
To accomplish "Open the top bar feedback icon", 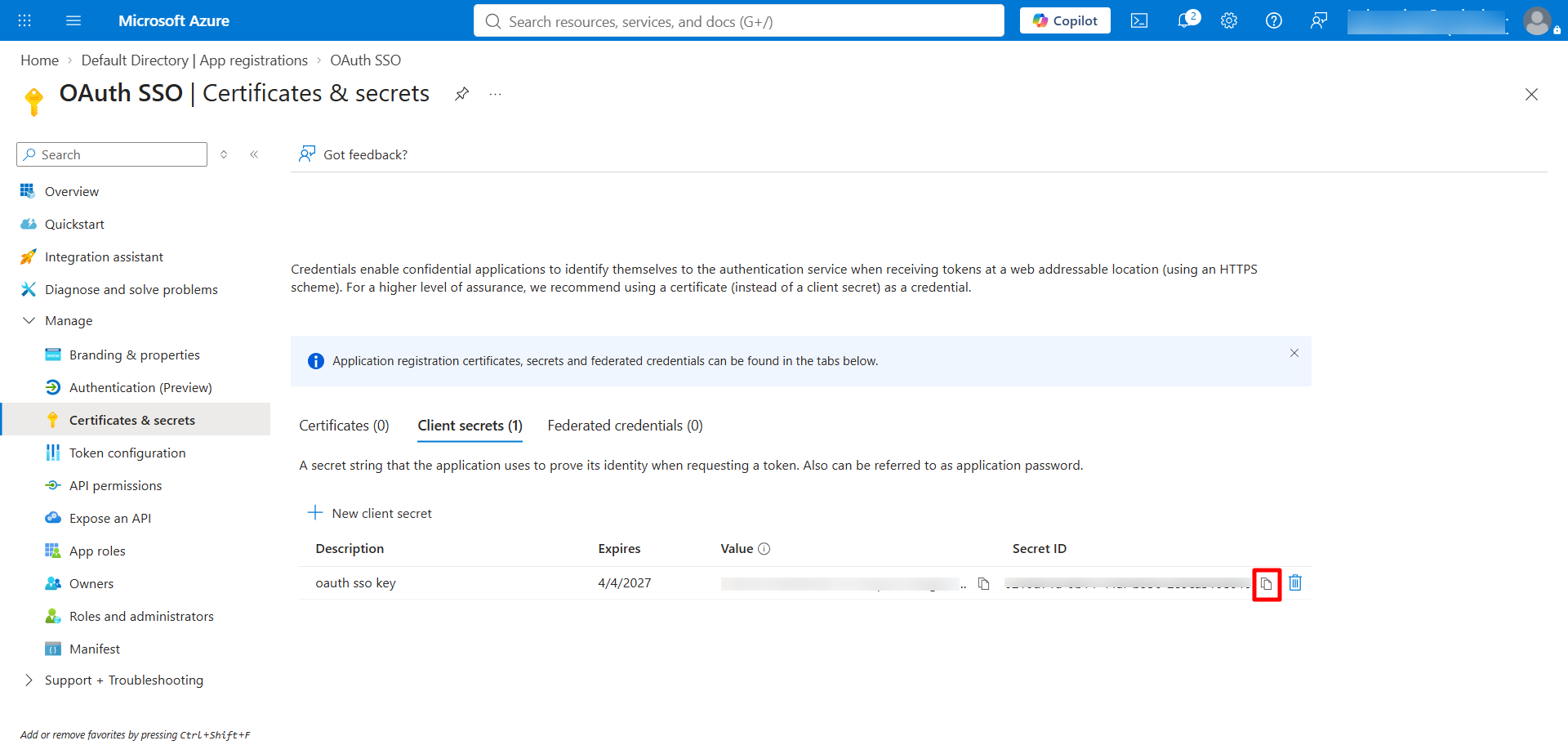I will tap(1319, 20).
